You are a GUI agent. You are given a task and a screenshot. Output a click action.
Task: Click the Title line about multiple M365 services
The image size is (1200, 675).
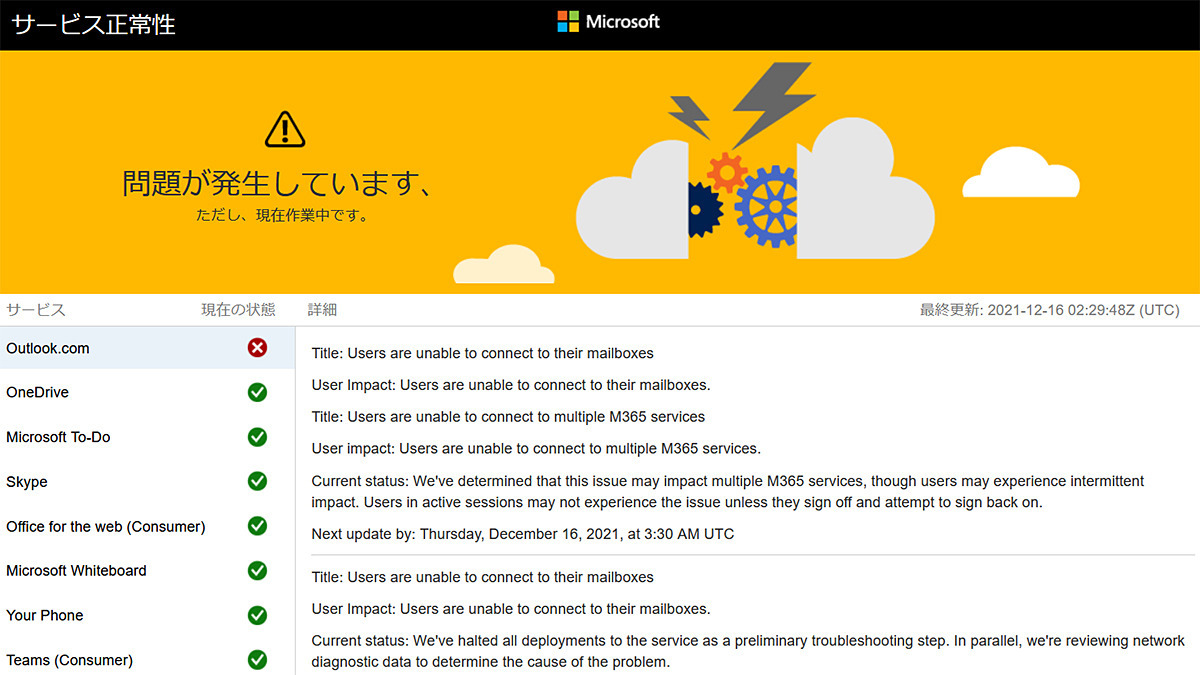pos(508,416)
